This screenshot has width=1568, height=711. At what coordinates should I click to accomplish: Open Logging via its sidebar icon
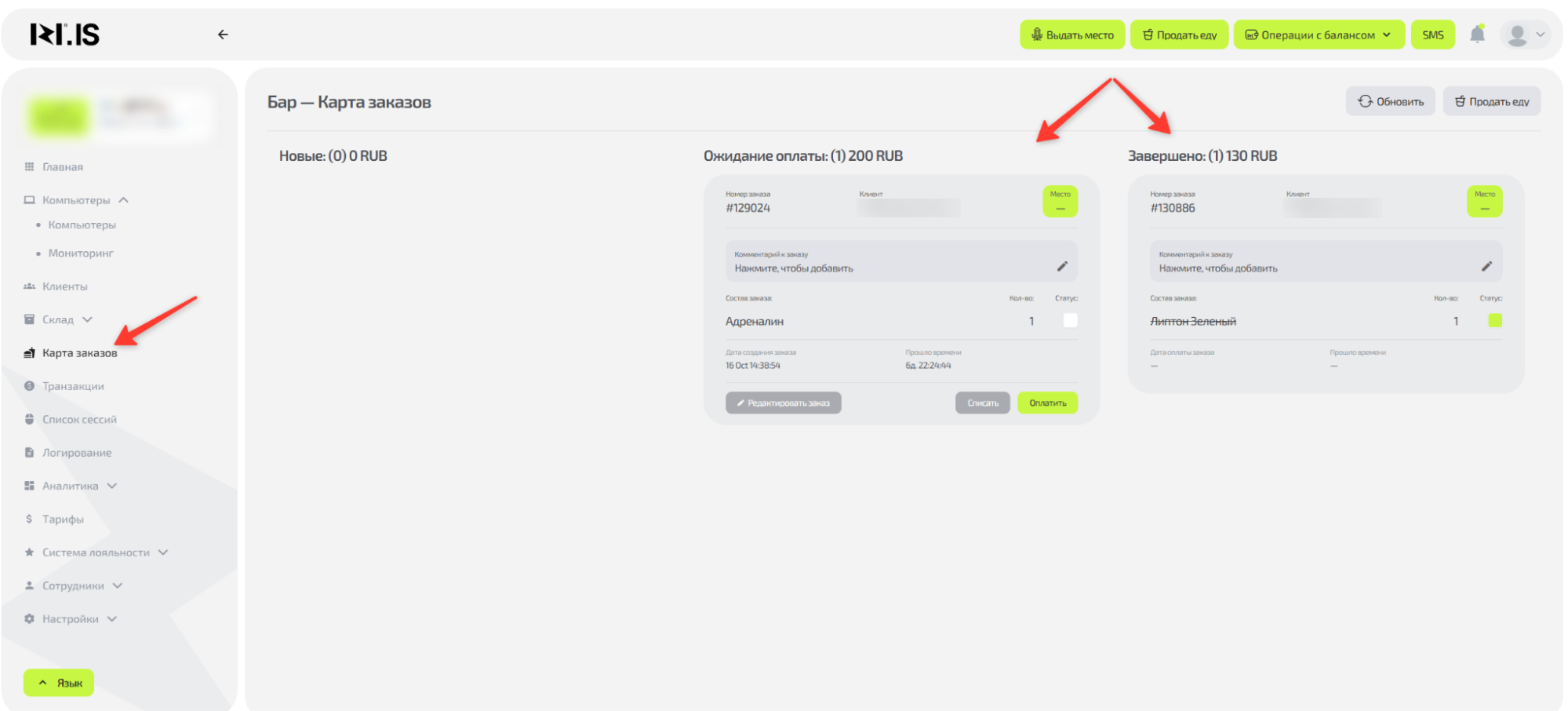click(x=29, y=453)
